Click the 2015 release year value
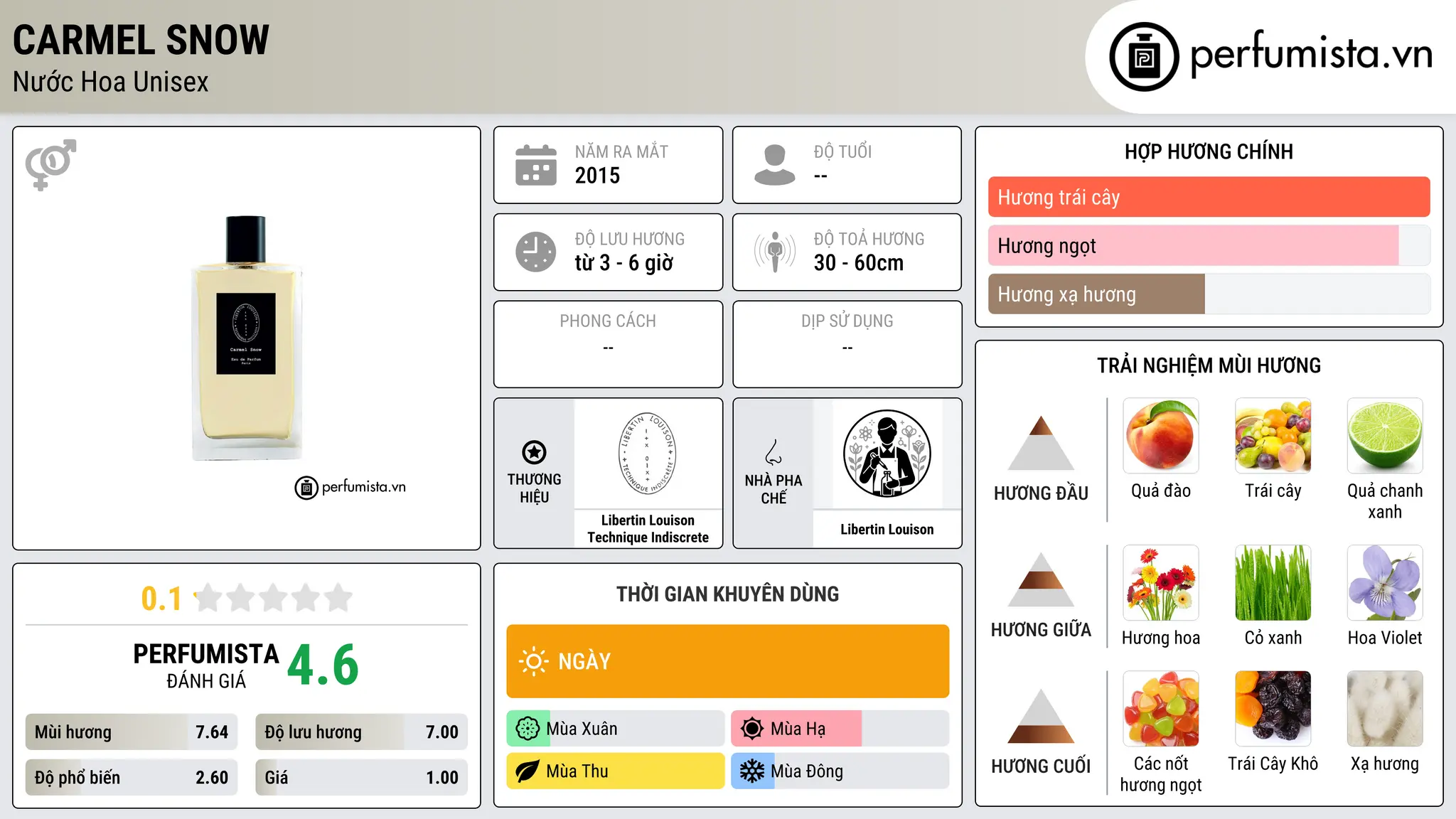This screenshot has width=1456, height=819. click(597, 176)
